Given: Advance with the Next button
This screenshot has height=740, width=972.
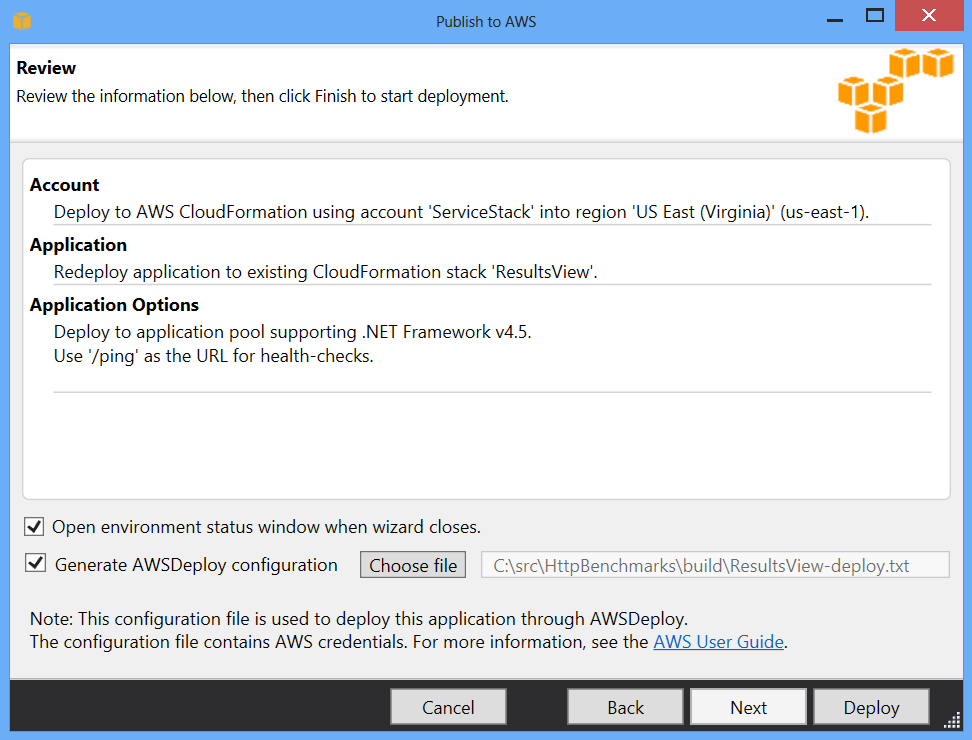Looking at the screenshot, I should 748,707.
